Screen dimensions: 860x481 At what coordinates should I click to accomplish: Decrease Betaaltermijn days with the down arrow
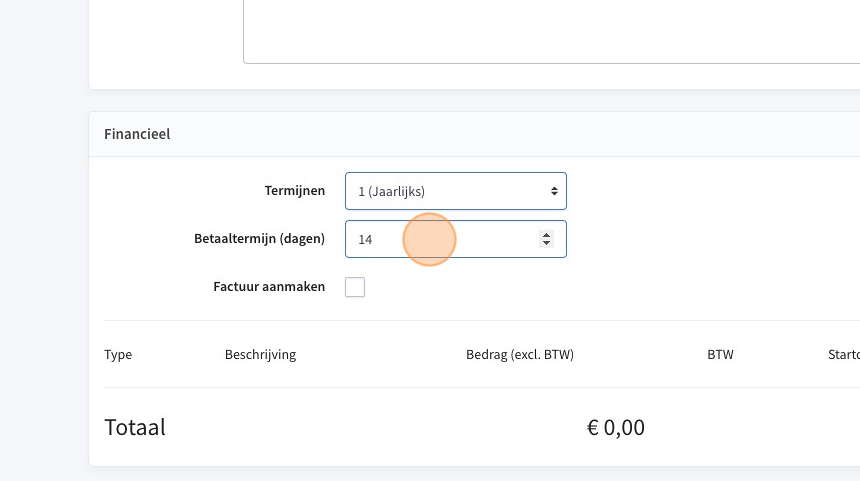coord(546,243)
